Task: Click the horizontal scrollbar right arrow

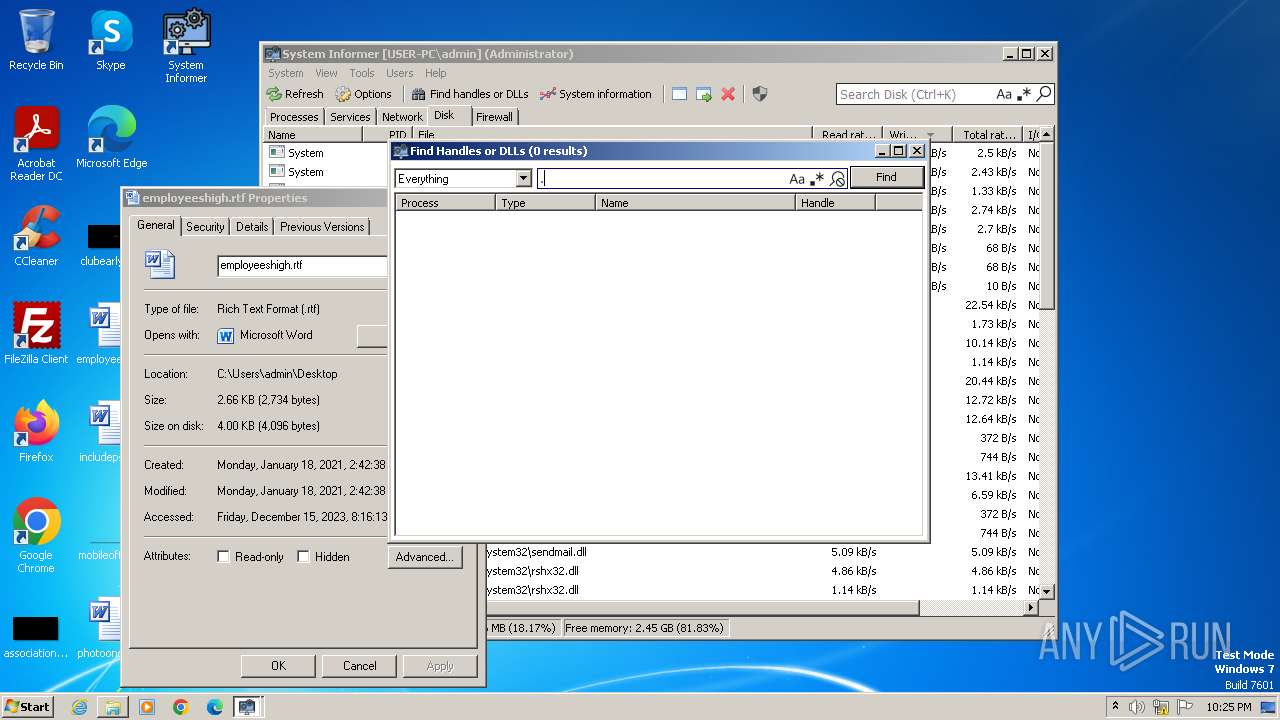Action: pyautogui.click(x=1031, y=607)
